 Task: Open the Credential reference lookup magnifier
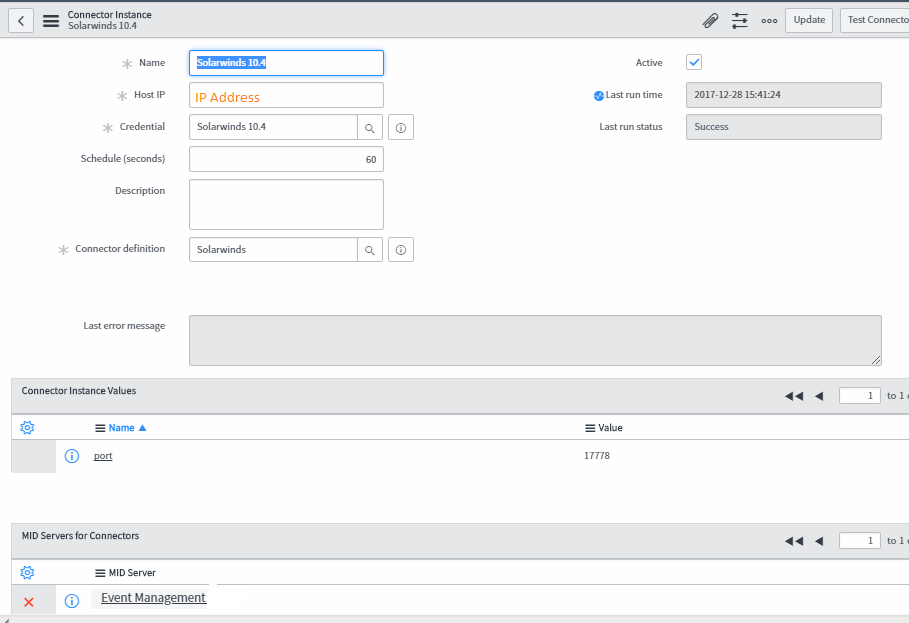point(369,127)
